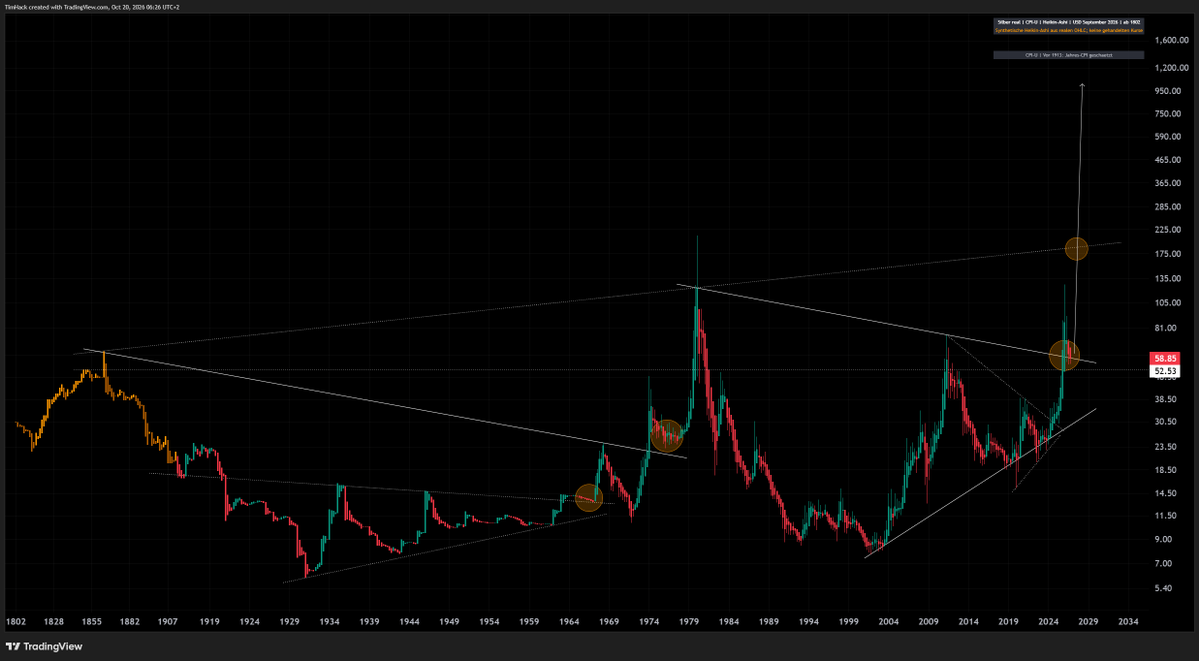Click the 2029 date on the time axis
The width and height of the screenshot is (1199, 661).
coord(1089,622)
